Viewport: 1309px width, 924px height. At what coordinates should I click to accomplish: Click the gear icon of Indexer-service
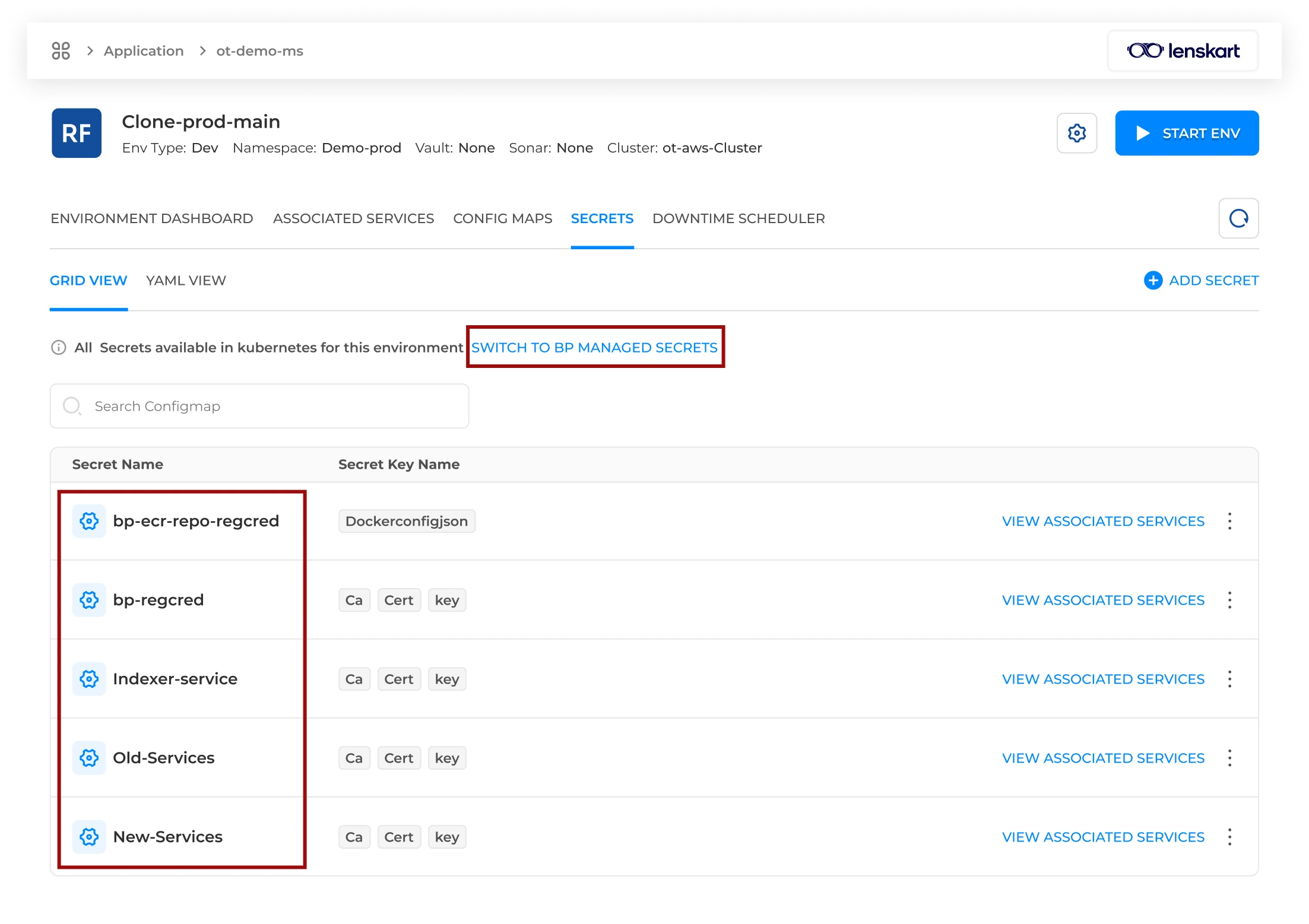[x=89, y=679]
